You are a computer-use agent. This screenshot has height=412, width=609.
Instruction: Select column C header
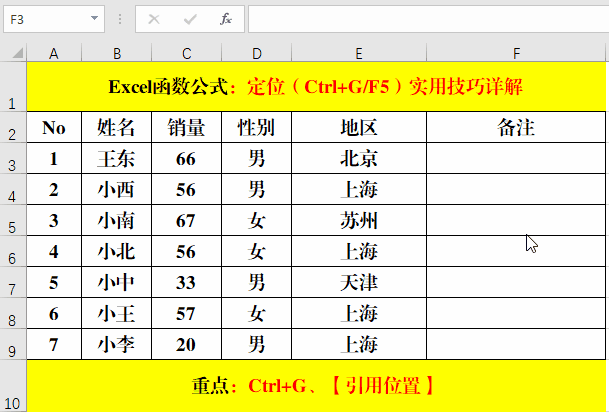tap(186, 53)
